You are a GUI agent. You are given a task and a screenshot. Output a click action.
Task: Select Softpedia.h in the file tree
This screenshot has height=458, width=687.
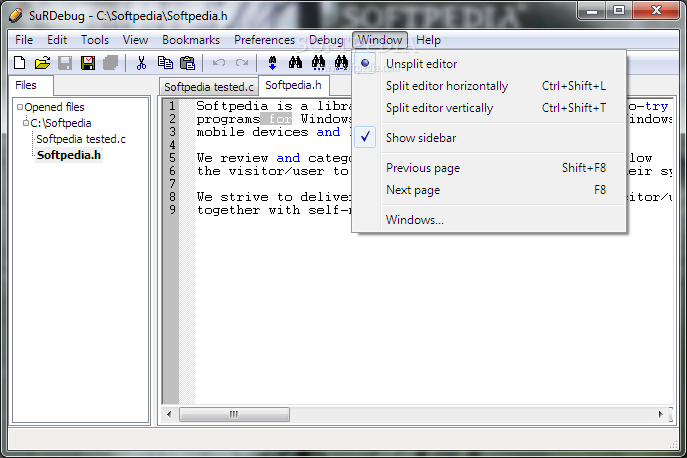69,155
